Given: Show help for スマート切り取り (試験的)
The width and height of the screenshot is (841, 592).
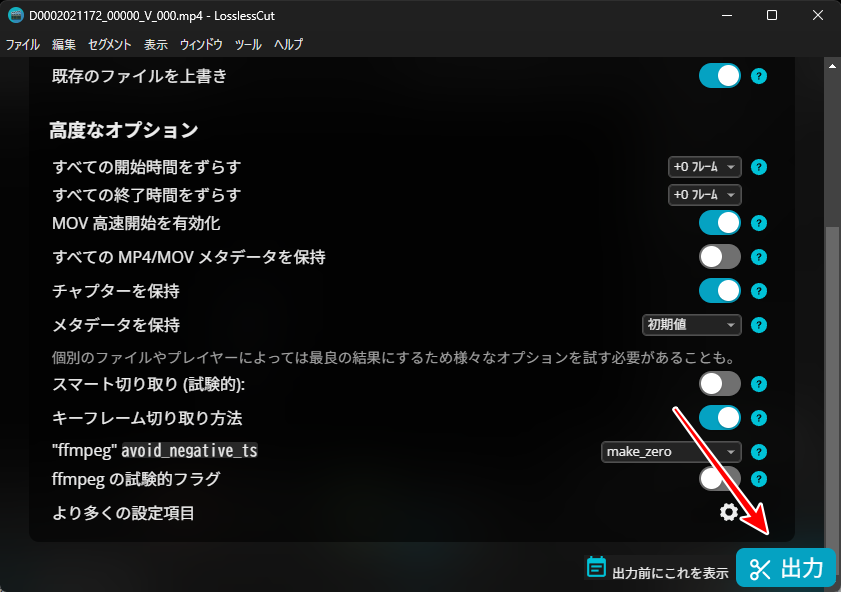Looking at the screenshot, I should 758,384.
